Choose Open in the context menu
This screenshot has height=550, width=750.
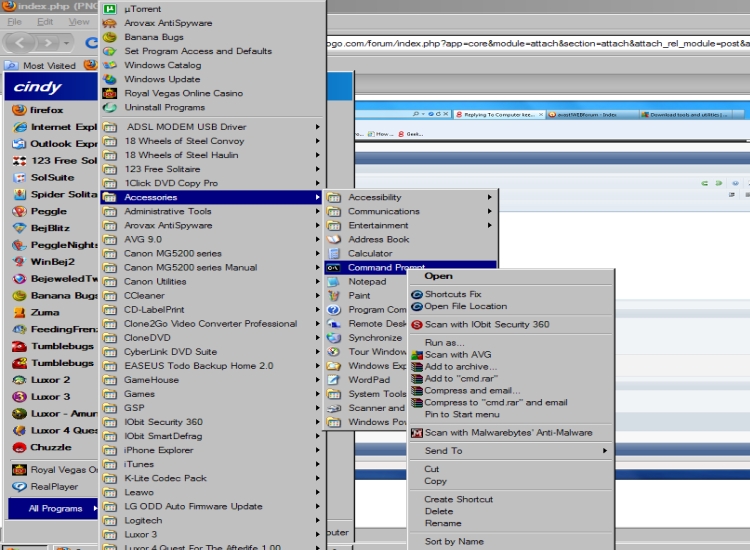[x=438, y=276]
